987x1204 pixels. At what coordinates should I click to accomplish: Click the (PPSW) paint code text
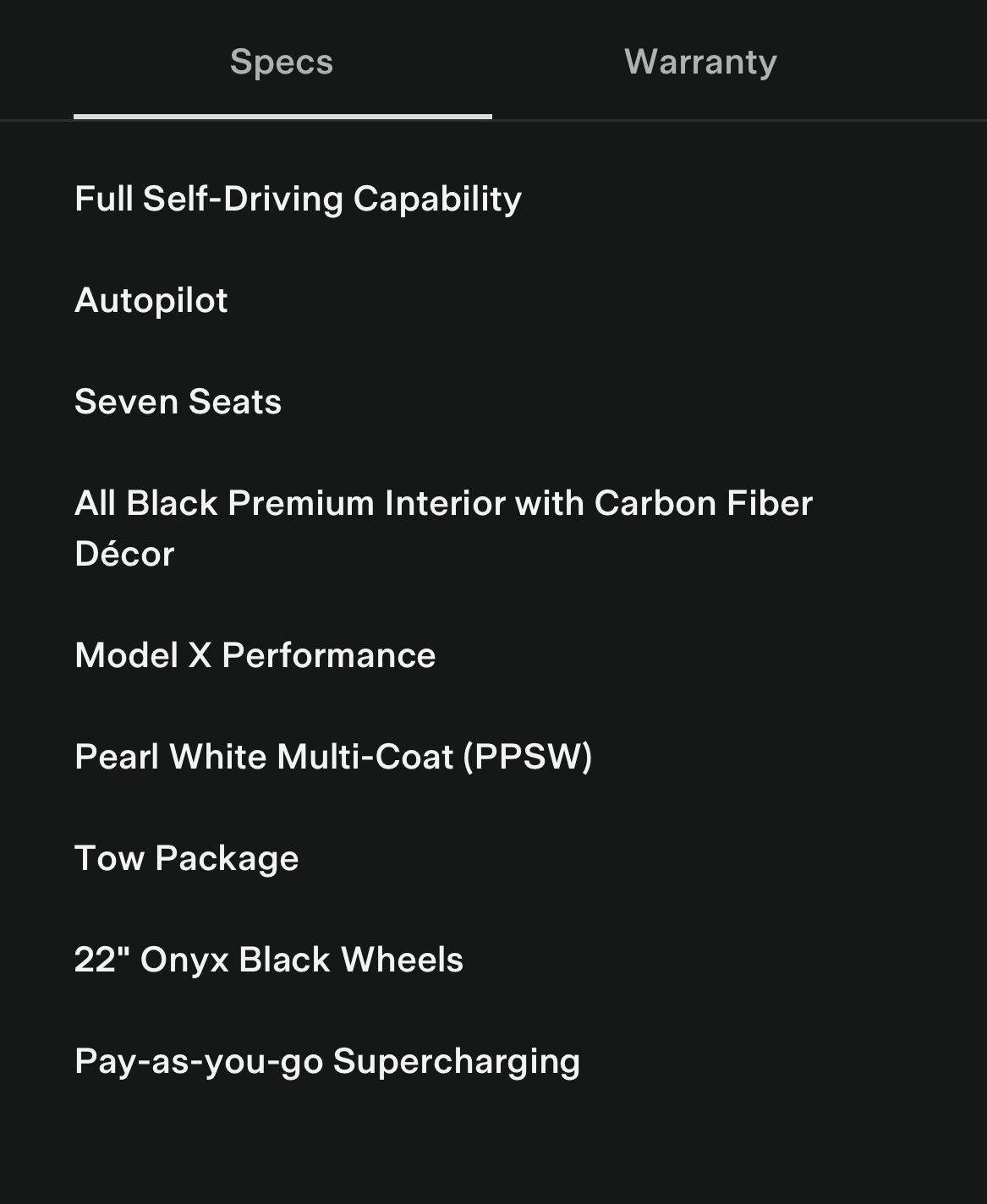528,757
